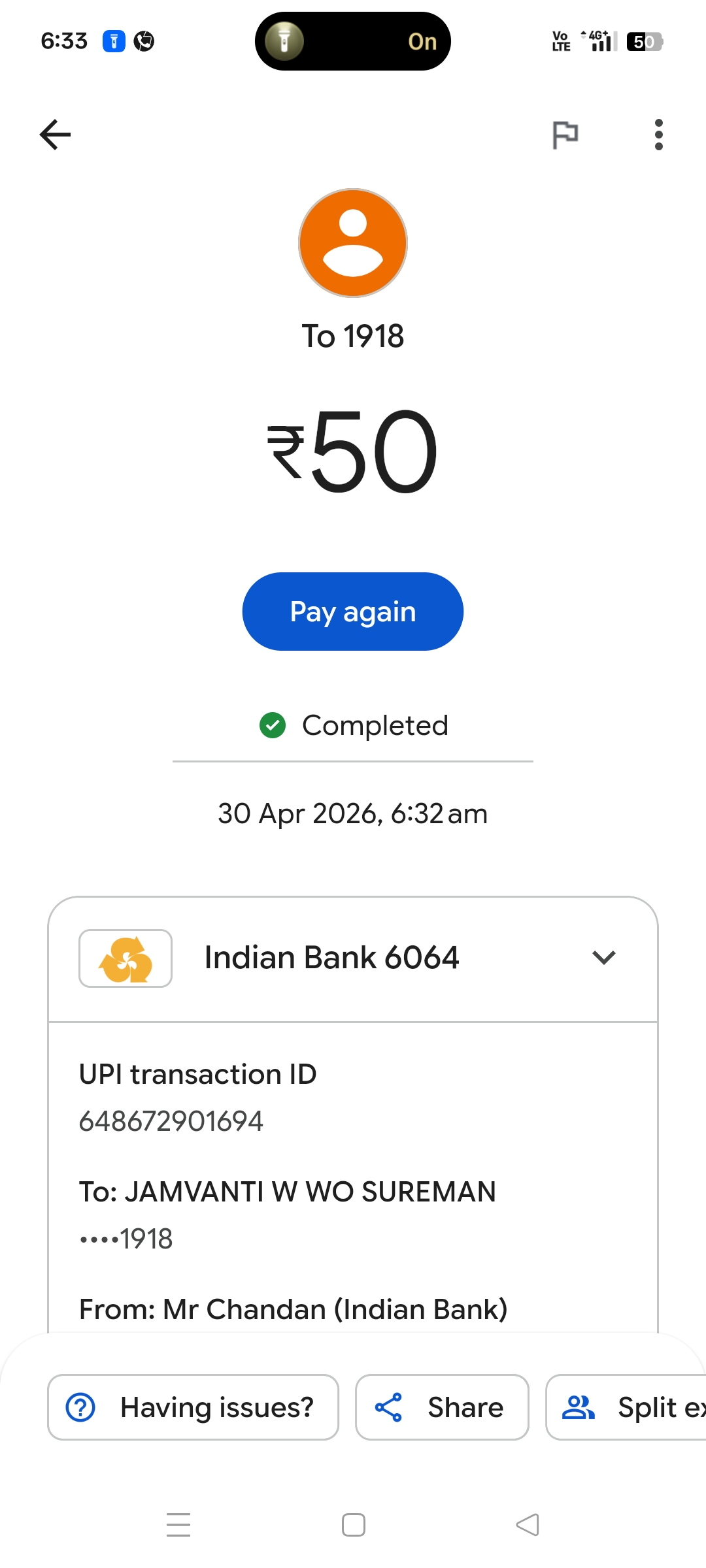Tap the flag report icon
This screenshot has height=1568, width=706.
565,135
